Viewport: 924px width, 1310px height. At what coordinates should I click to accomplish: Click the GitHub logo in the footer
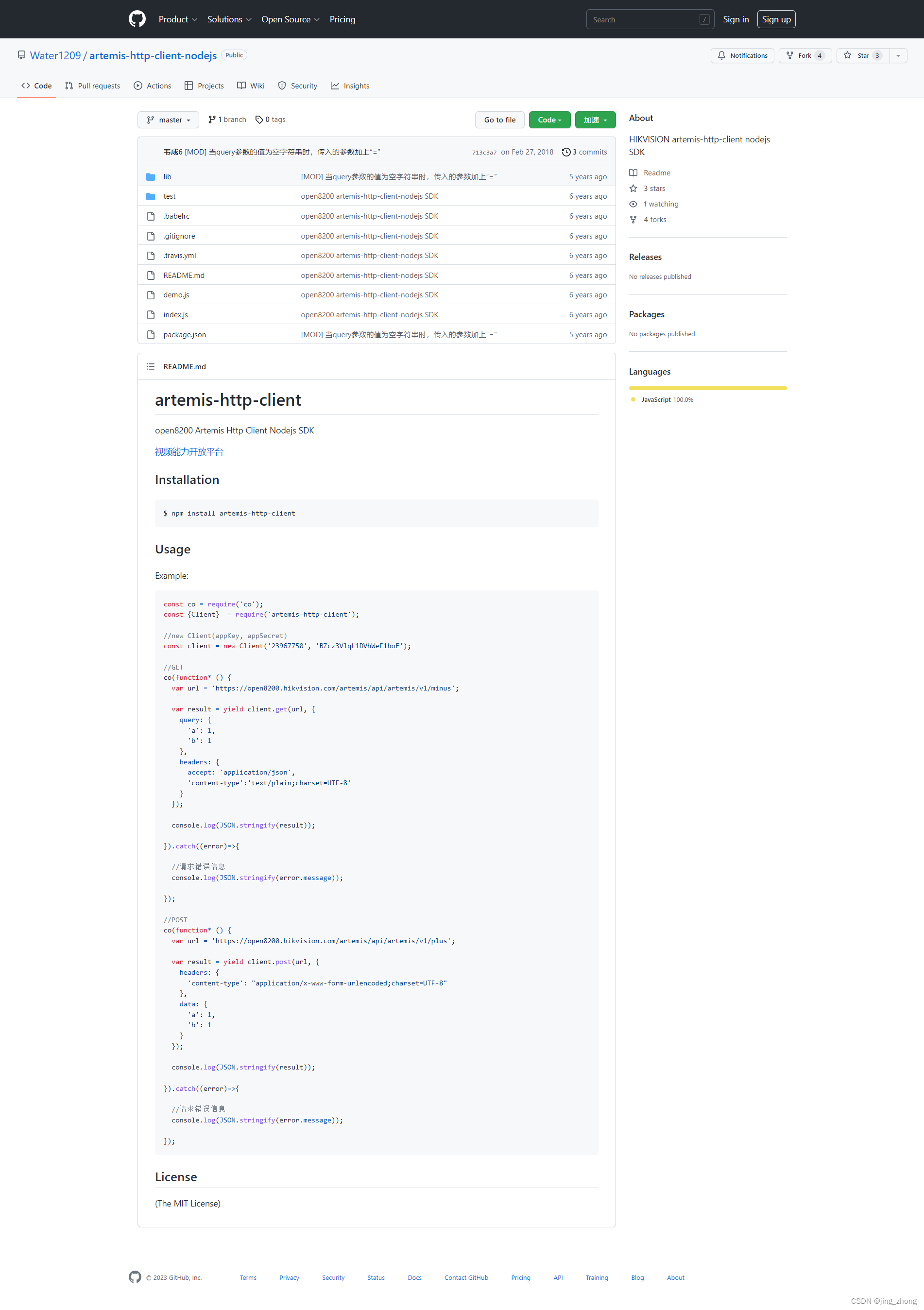[x=135, y=1277]
